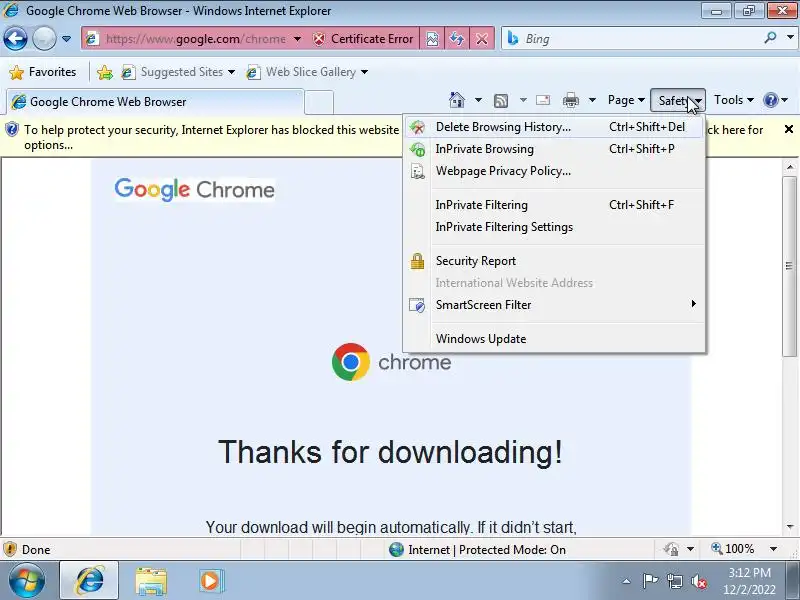Screen dimensions: 800x600
Task: Click the grayed Forward navigation button
Action: 44,39
